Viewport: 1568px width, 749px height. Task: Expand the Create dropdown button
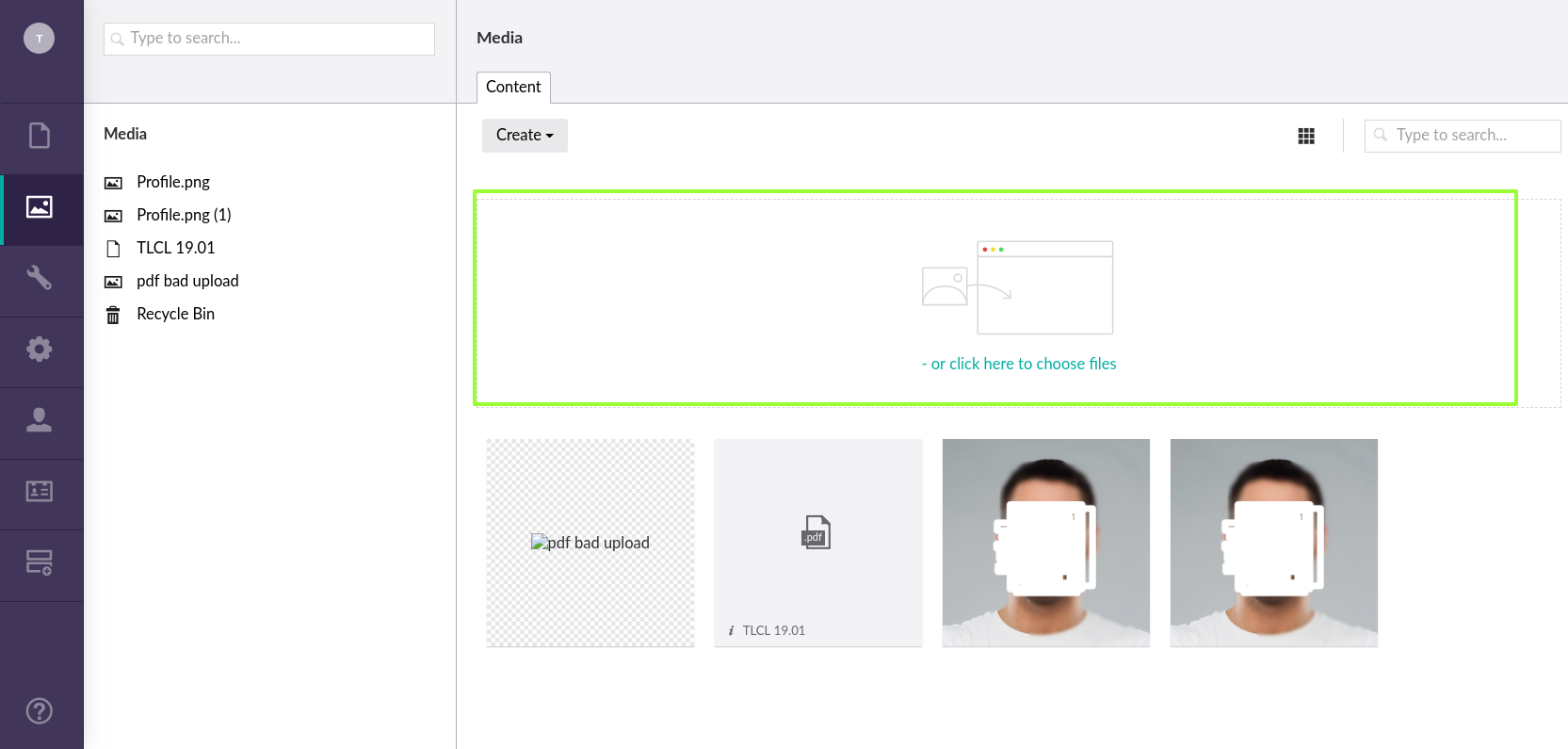click(x=525, y=136)
